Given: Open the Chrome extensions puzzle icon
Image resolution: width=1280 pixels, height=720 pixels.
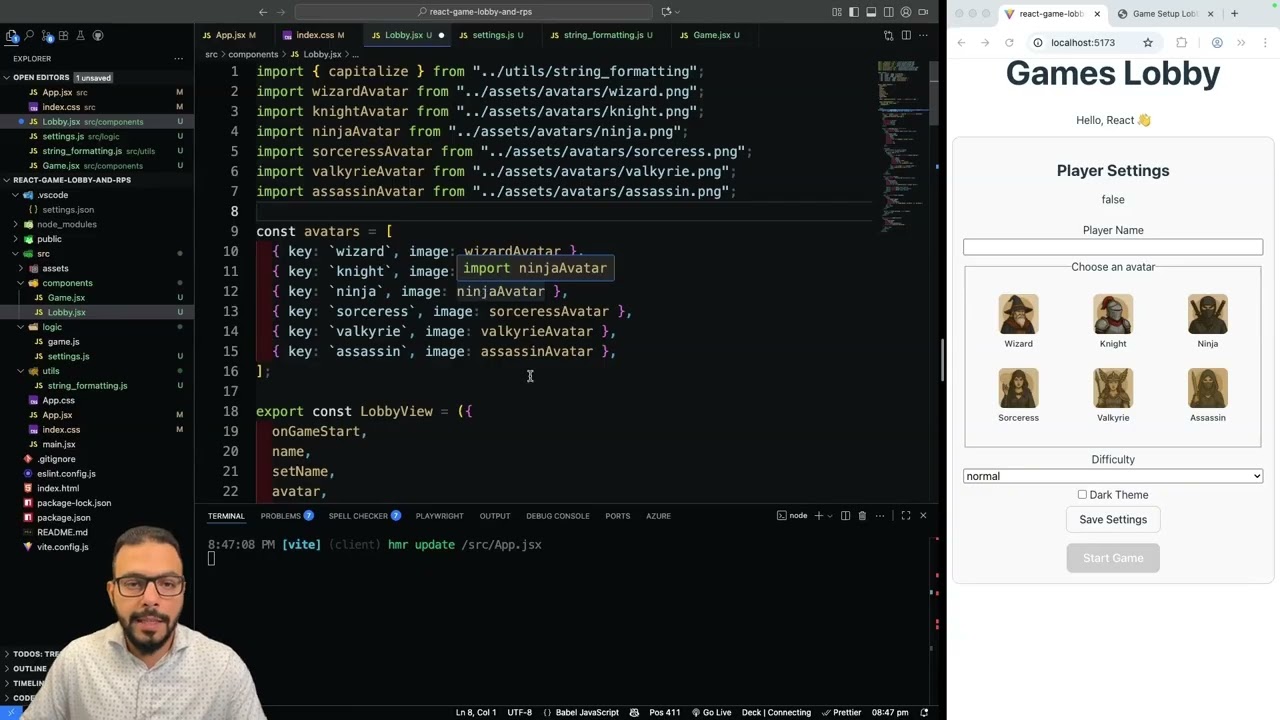Looking at the screenshot, I should coord(1182,43).
